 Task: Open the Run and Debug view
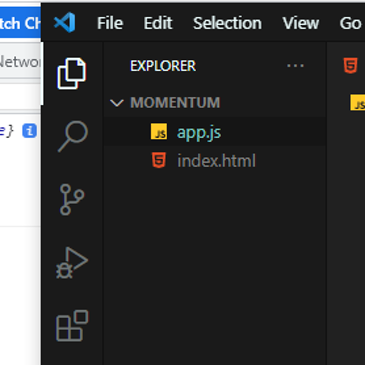(x=72, y=263)
